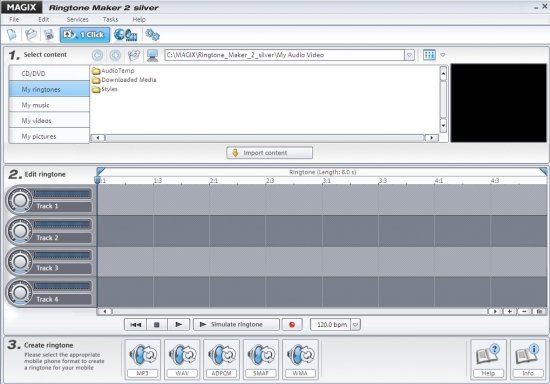
Task: Select the AudioTemp folder
Action: pos(113,70)
